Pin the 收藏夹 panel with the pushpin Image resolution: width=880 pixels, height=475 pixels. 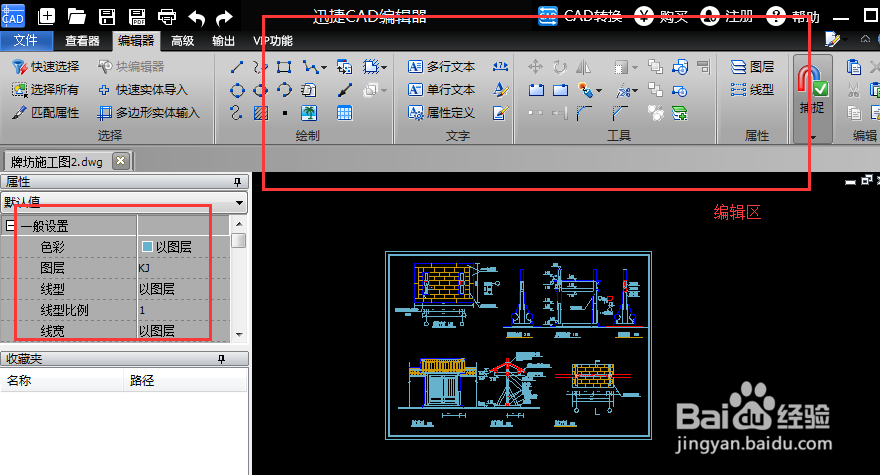point(222,359)
